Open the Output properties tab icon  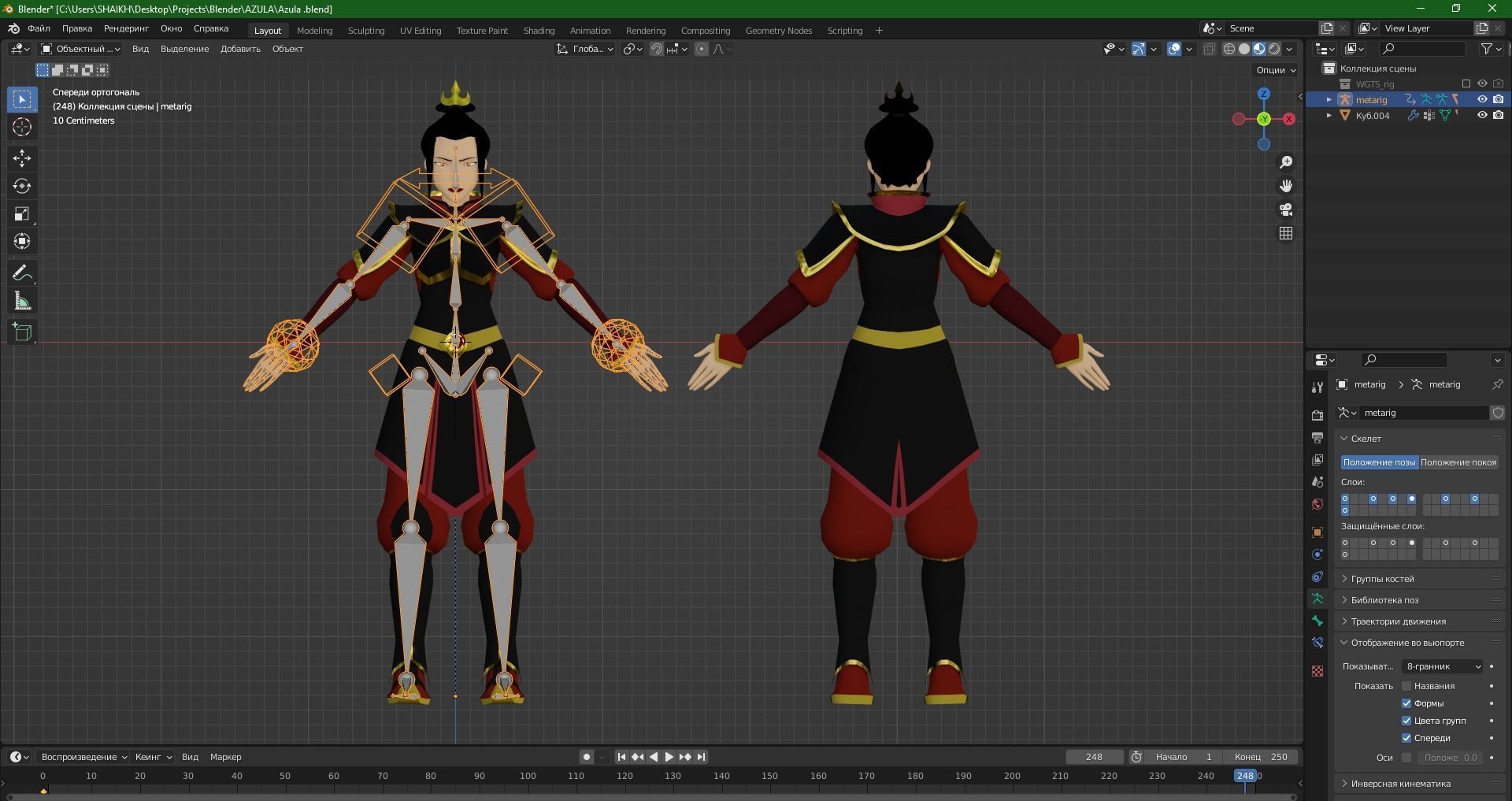(x=1317, y=437)
